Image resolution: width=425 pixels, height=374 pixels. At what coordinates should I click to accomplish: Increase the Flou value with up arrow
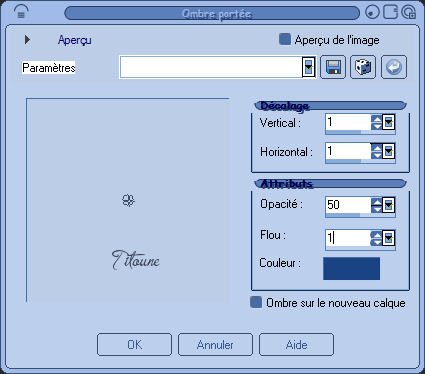pyautogui.click(x=376, y=234)
